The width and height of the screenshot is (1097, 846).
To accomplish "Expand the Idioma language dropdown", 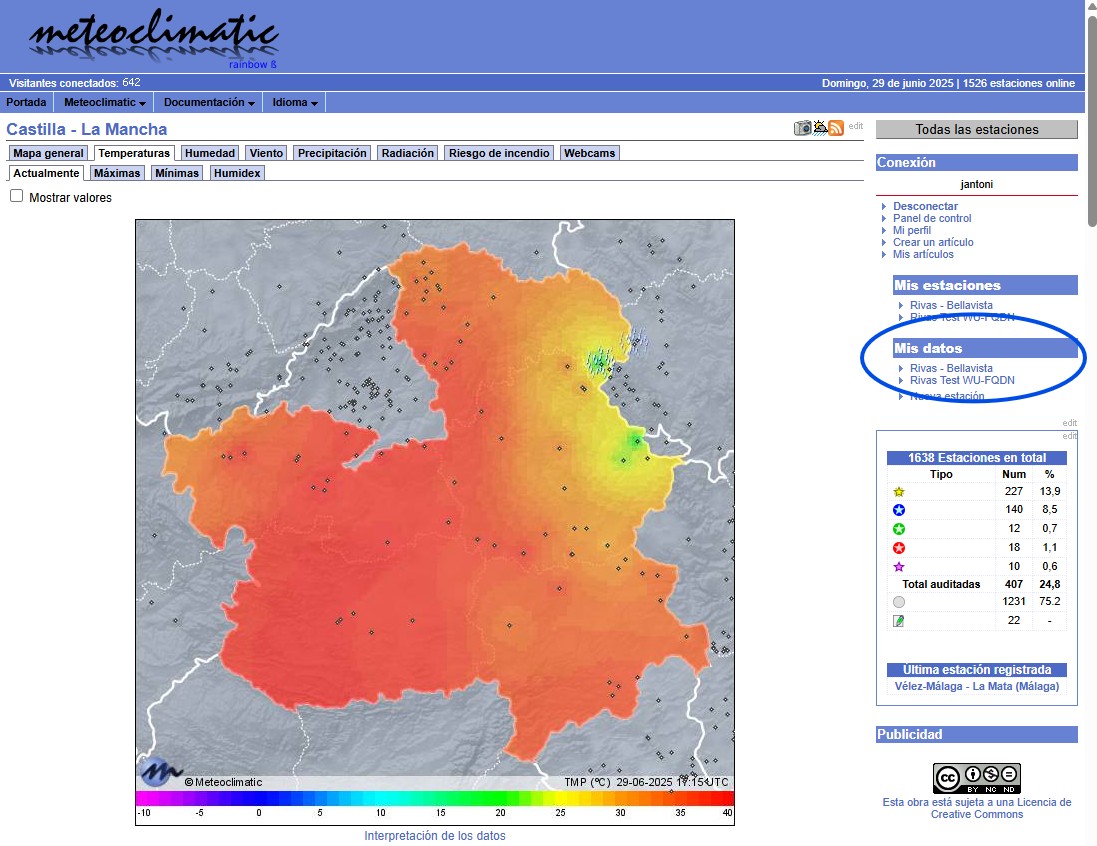I will click(x=295, y=103).
